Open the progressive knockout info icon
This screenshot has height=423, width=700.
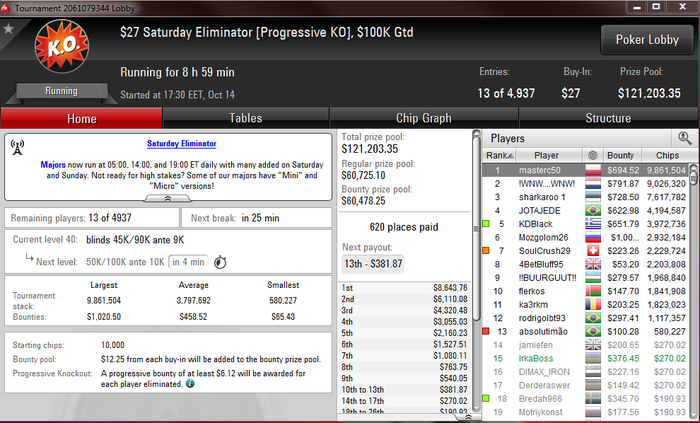pos(190,384)
